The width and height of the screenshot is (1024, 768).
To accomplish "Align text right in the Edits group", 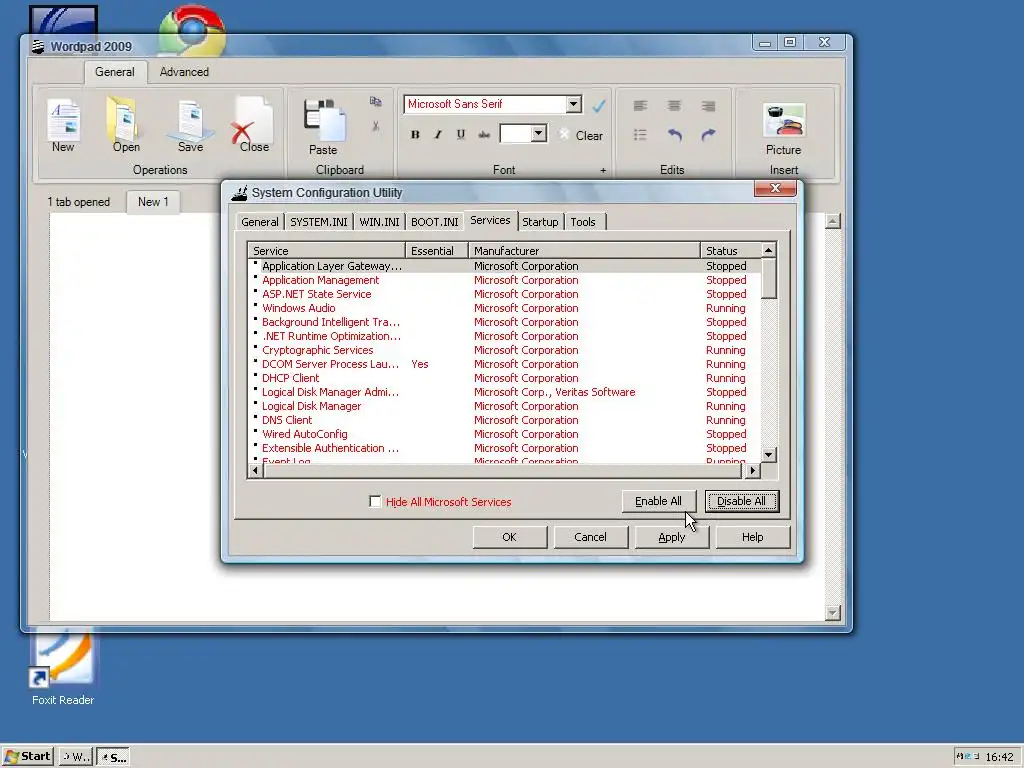I will (x=708, y=106).
